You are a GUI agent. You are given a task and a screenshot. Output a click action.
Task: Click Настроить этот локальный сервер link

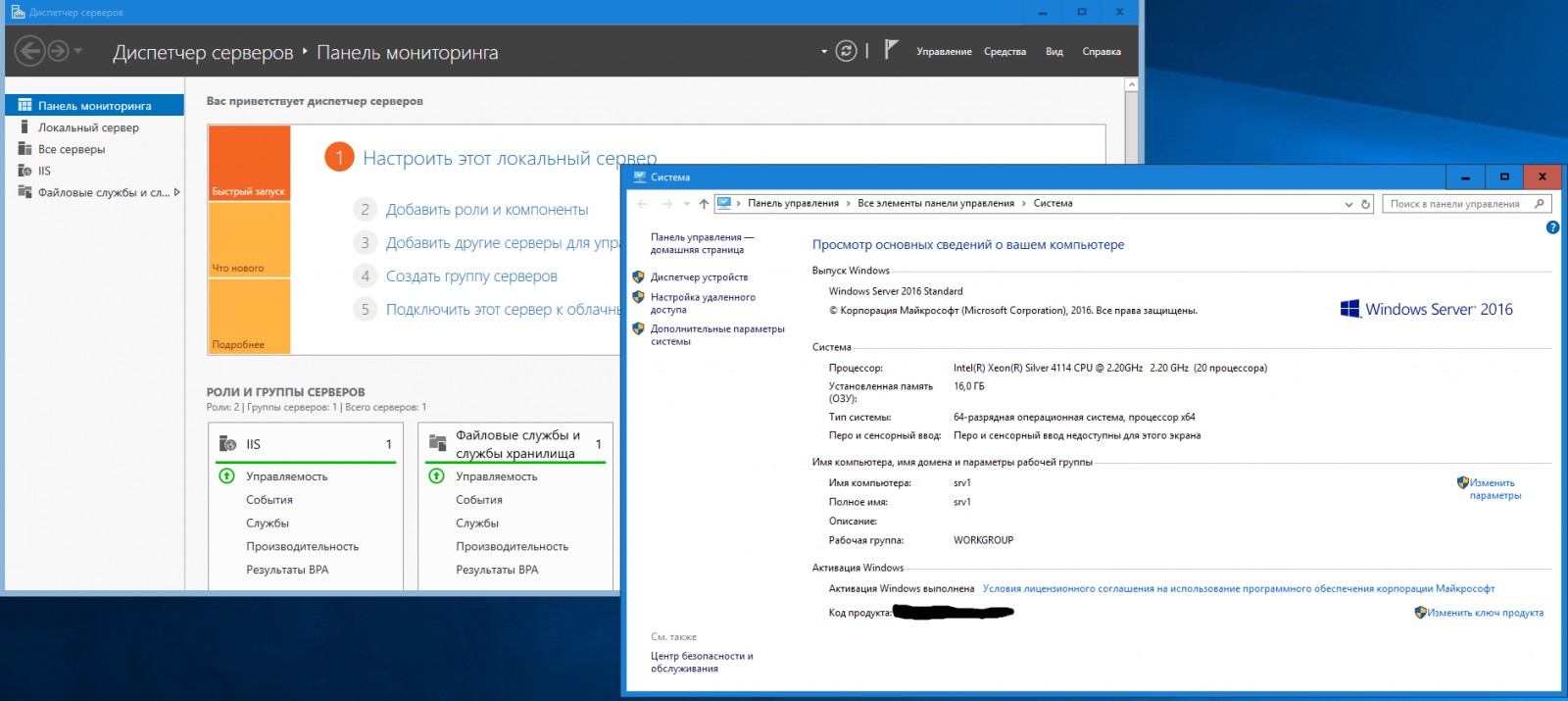pos(510,158)
